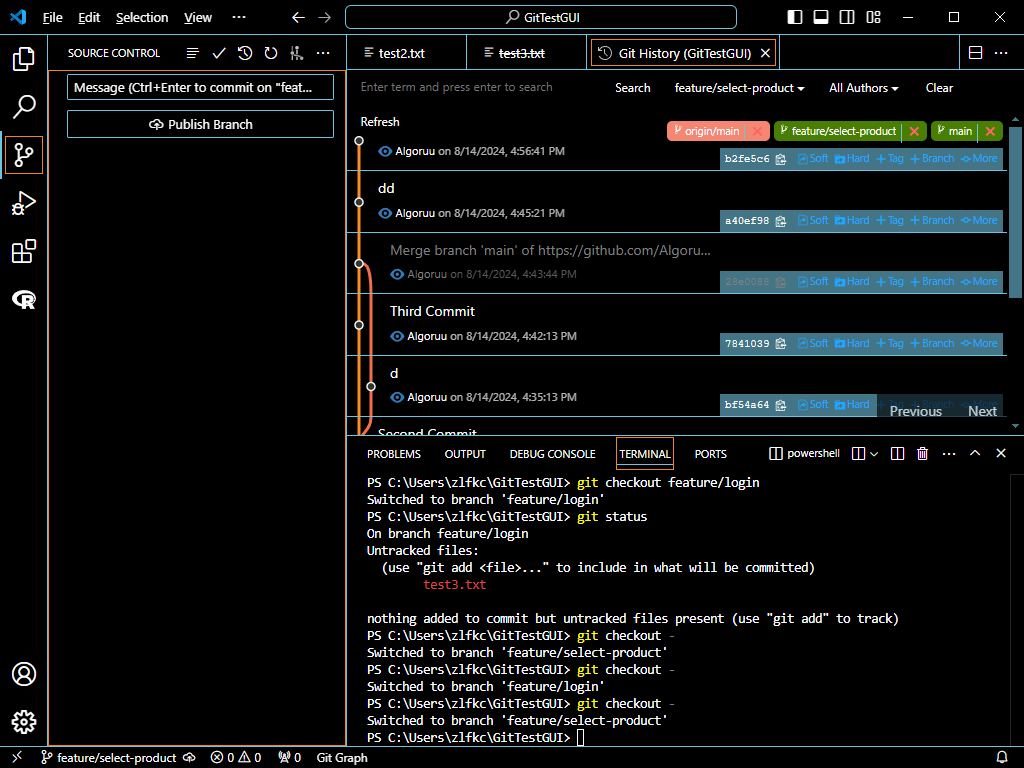Click View as Tree/List icon in Source Control
This screenshot has width=1024, height=768.
pos(193,53)
